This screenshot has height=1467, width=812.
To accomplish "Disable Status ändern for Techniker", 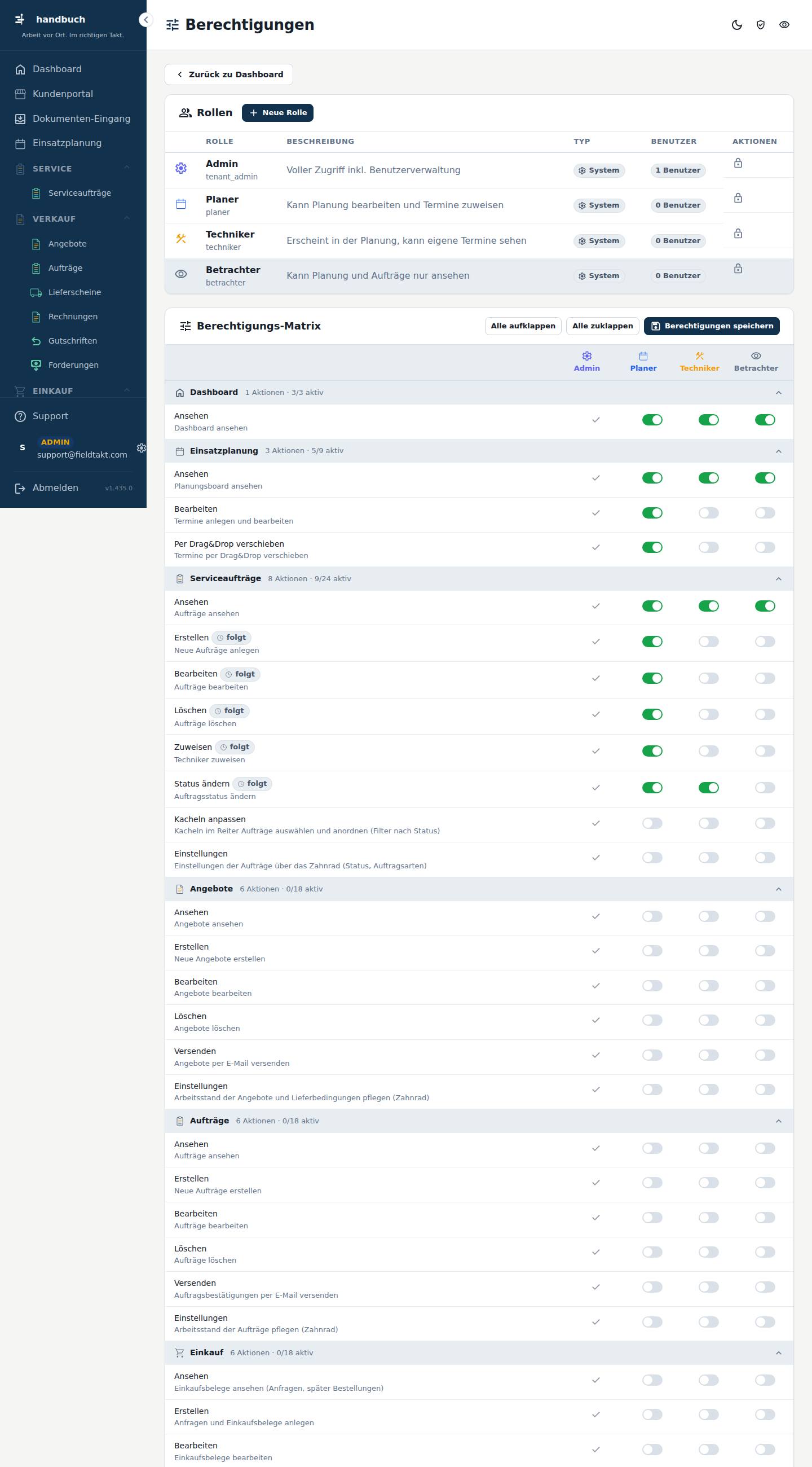I will [708, 788].
